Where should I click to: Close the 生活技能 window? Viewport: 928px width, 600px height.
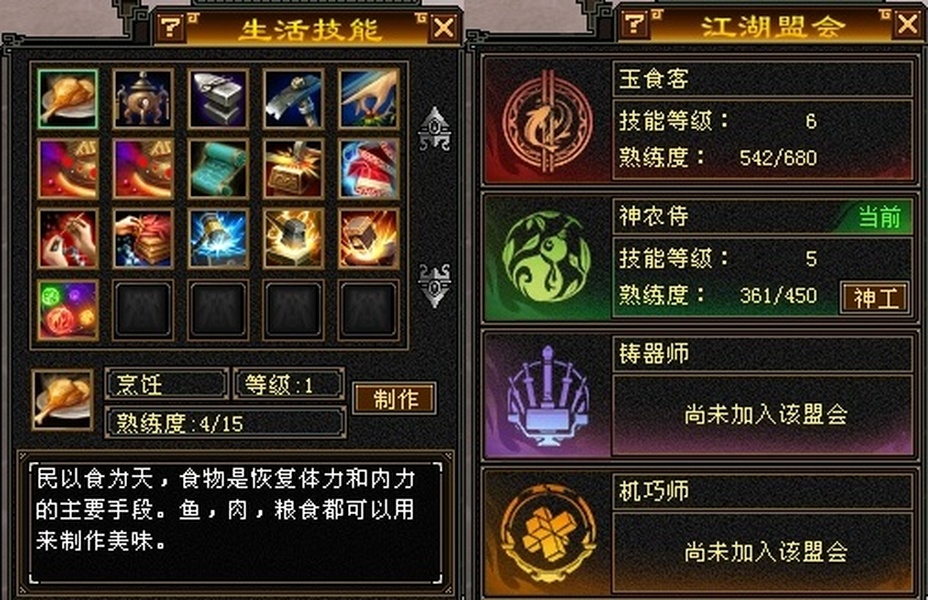pos(443,27)
